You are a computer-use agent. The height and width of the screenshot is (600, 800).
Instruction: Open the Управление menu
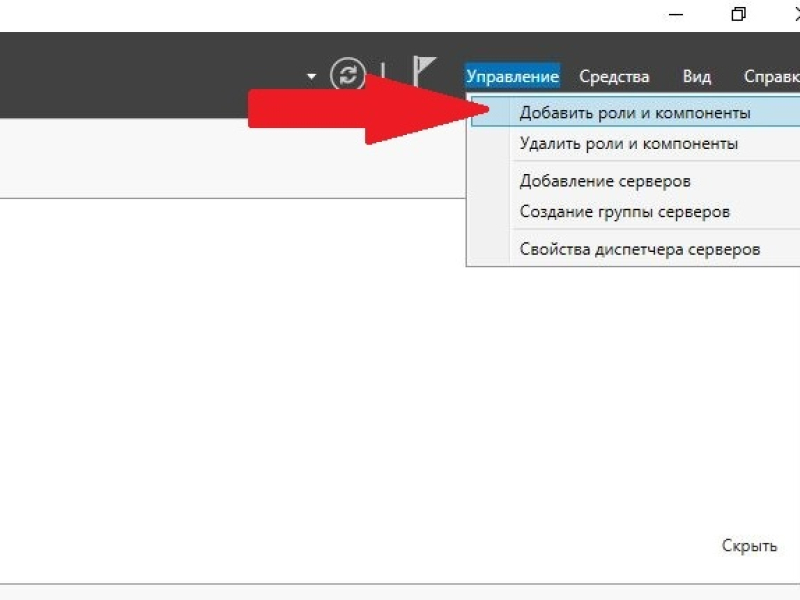coord(513,77)
